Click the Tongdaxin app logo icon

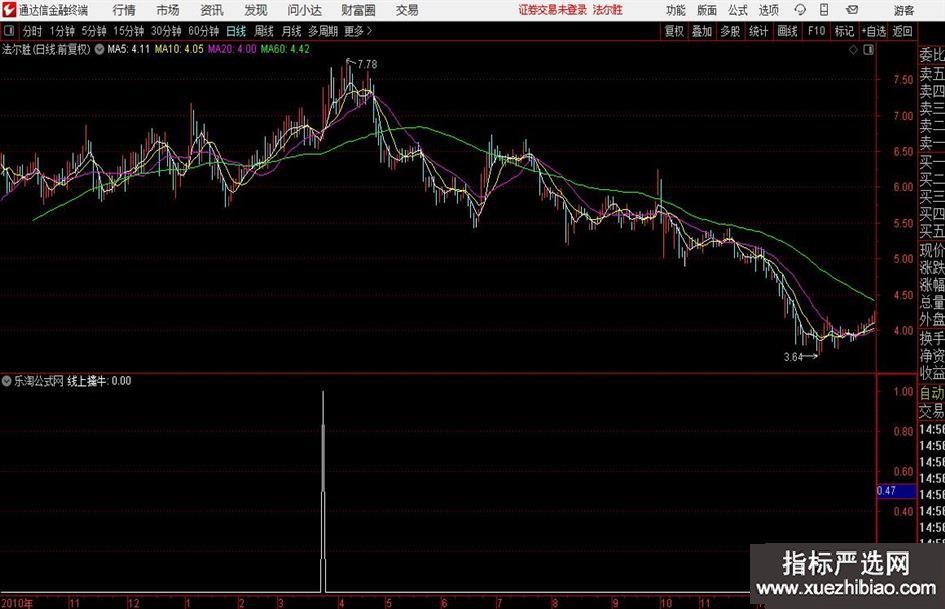click(x=10, y=10)
